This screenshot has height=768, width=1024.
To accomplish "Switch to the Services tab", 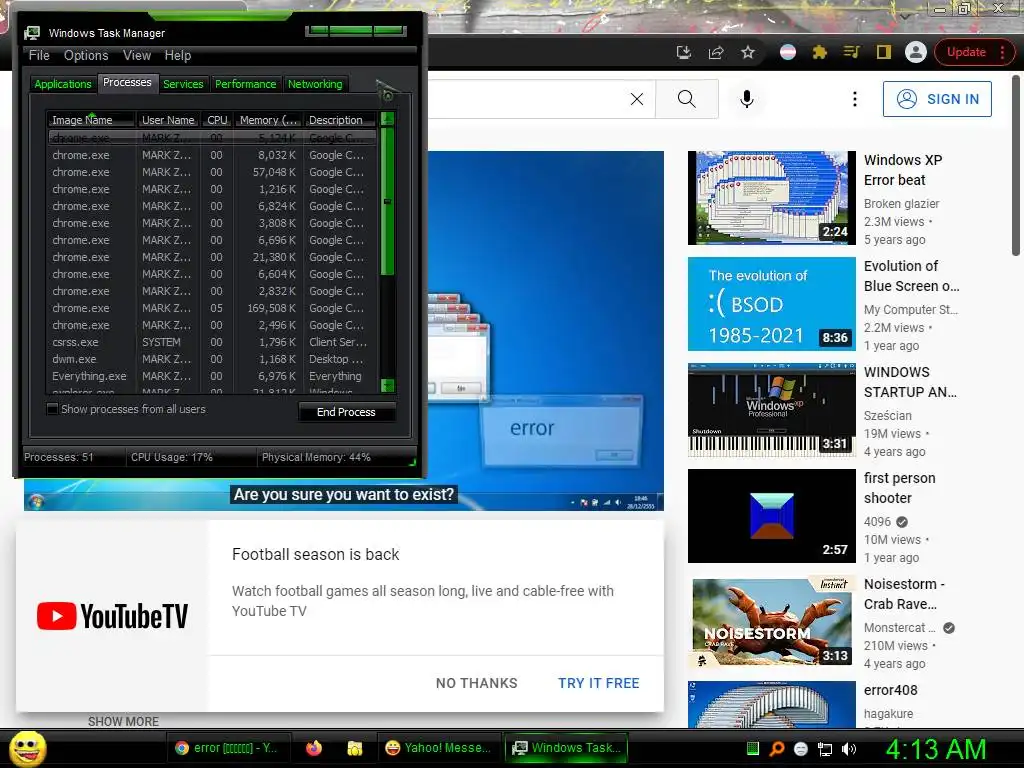I will (x=183, y=84).
